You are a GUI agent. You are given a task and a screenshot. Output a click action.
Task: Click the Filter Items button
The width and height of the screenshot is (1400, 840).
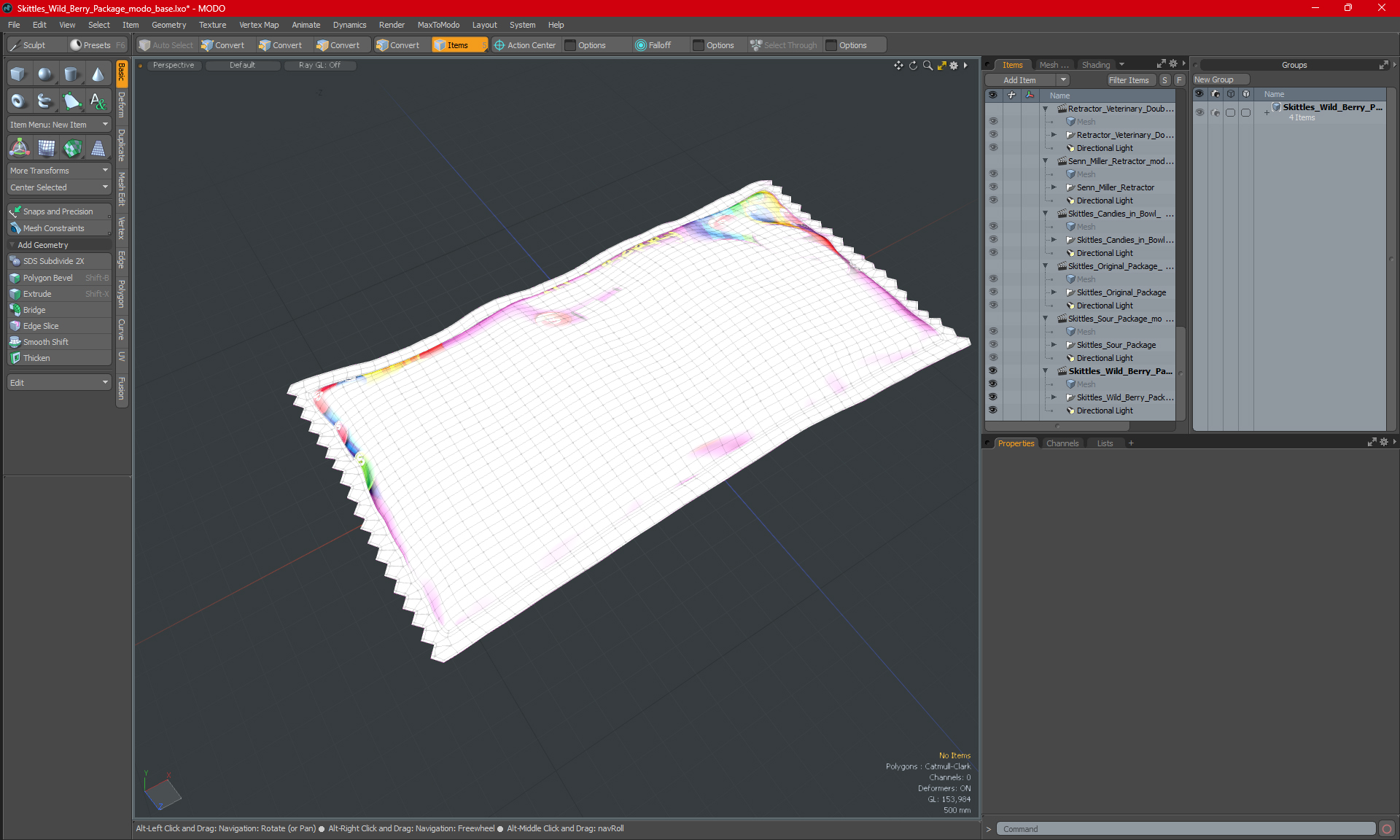(1129, 80)
